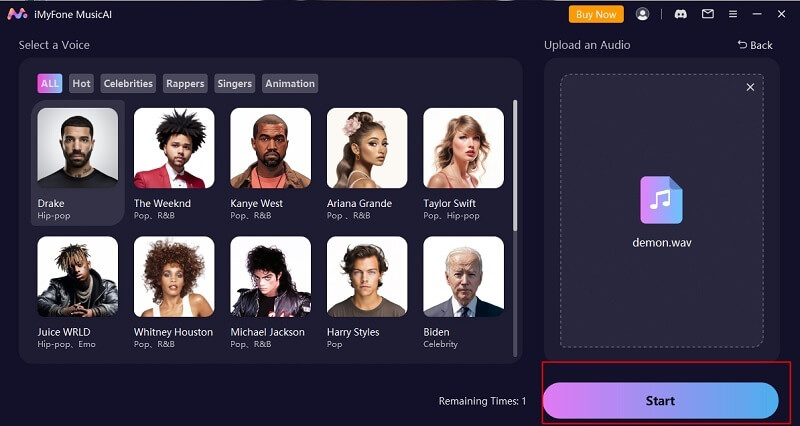Click the voice list vertical scrollbar
Viewport: 800px width, 426px height.
(515, 165)
